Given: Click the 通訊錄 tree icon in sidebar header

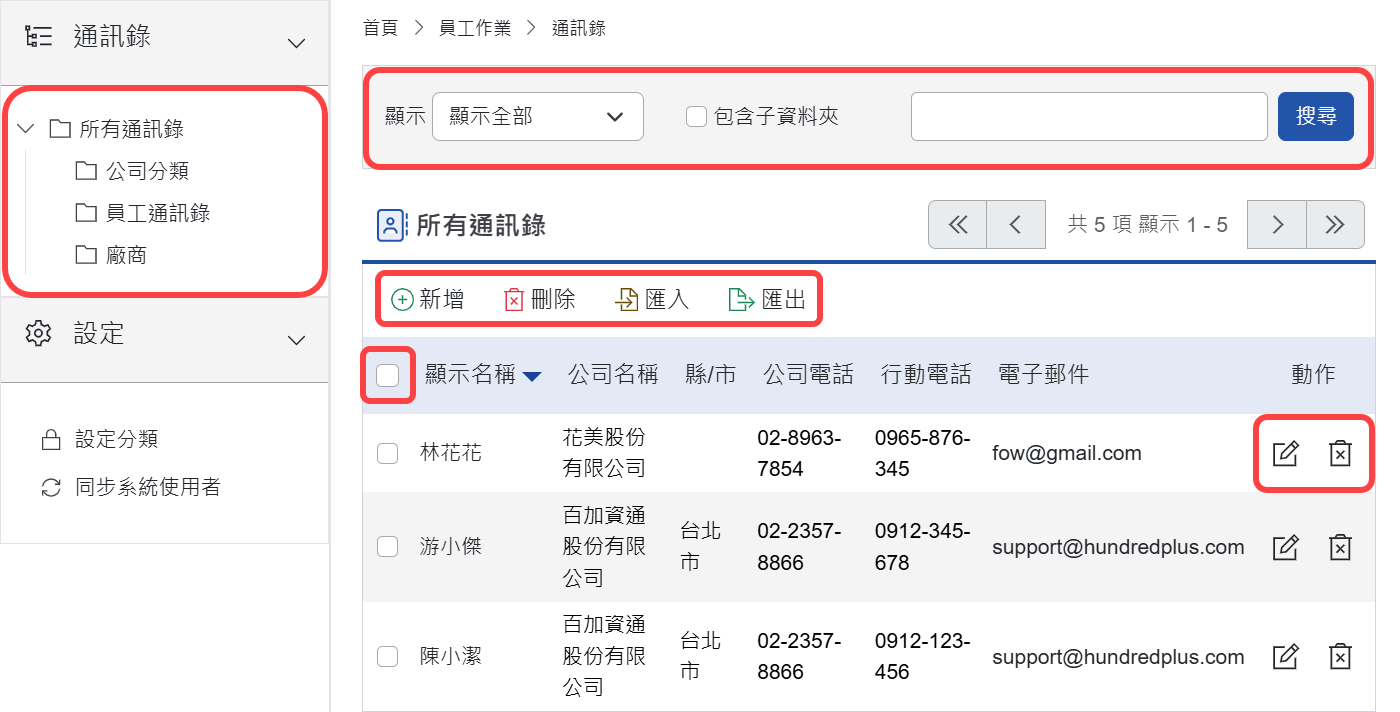Looking at the screenshot, I should (38, 37).
